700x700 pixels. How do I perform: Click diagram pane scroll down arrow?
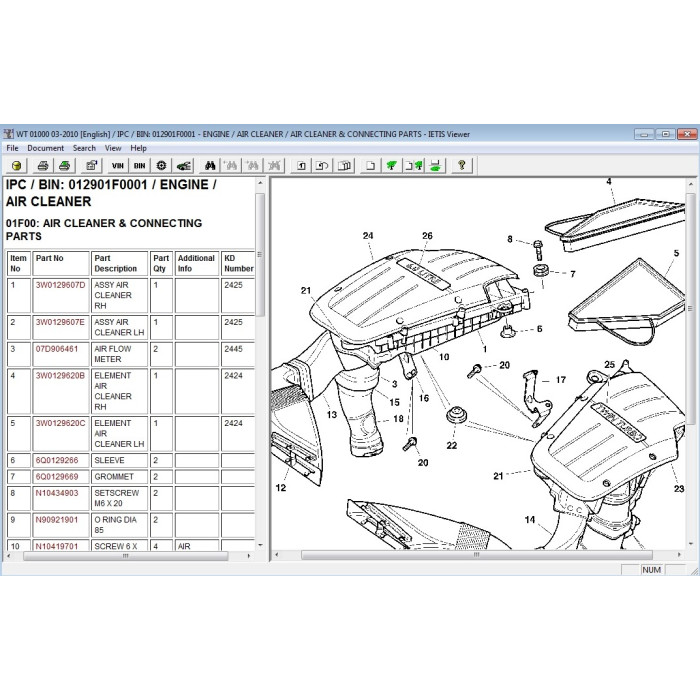691,545
